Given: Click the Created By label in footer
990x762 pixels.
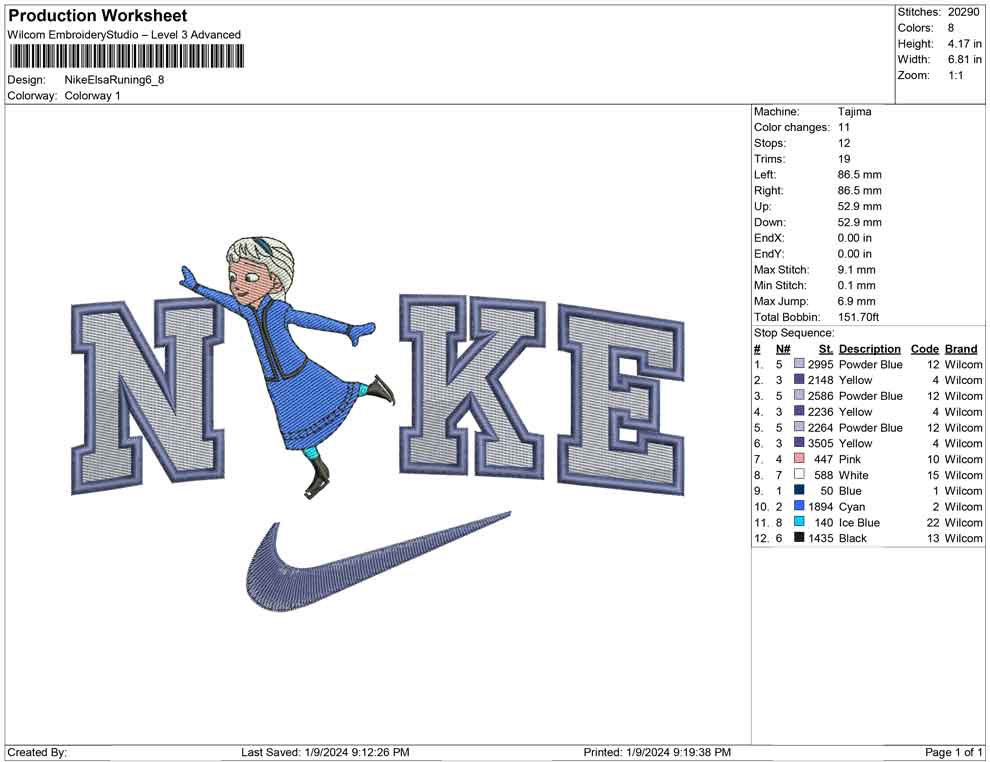Looking at the screenshot, I should tap(37, 752).
